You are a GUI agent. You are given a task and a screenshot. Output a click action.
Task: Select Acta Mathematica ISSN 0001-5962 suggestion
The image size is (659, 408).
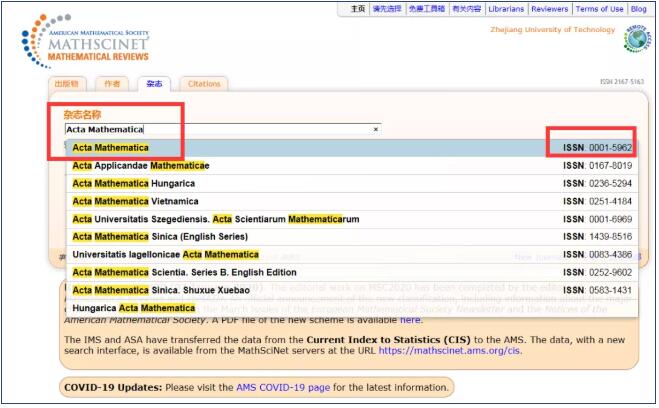[x=110, y=148]
